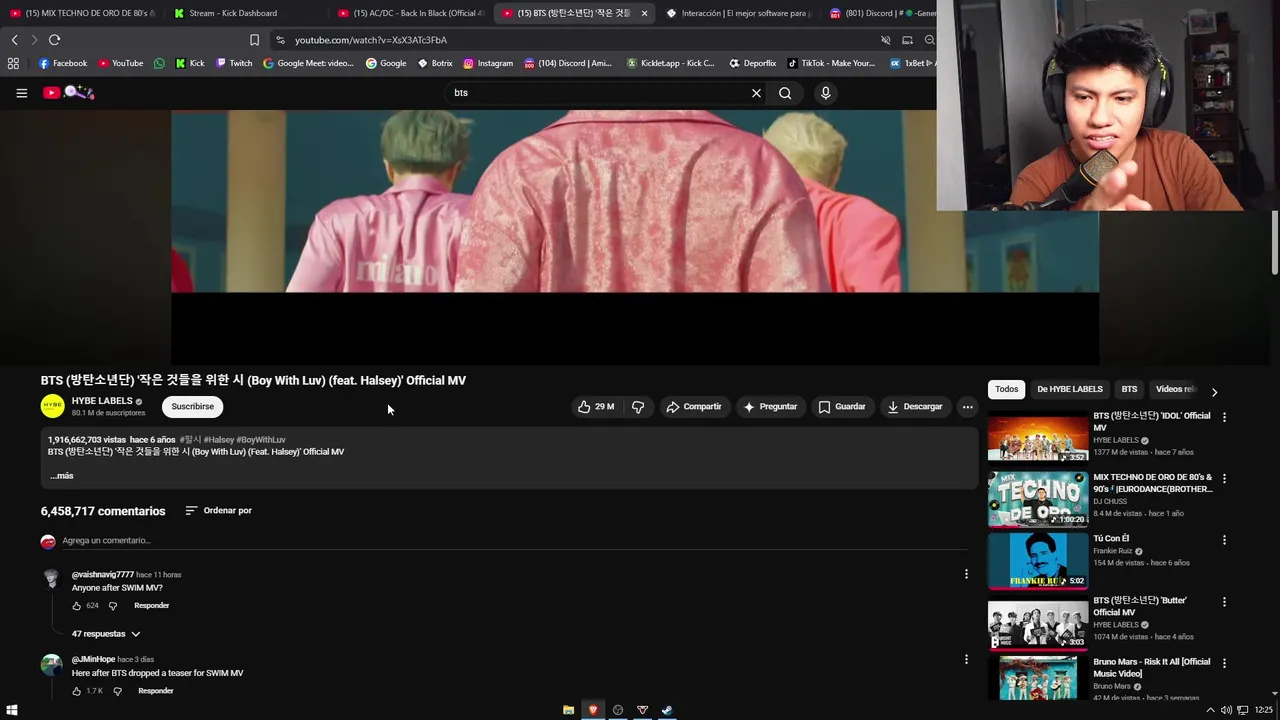This screenshot has height=720, width=1280.
Task: Open the WhatsApp bookmark icon
Action: coord(159,63)
